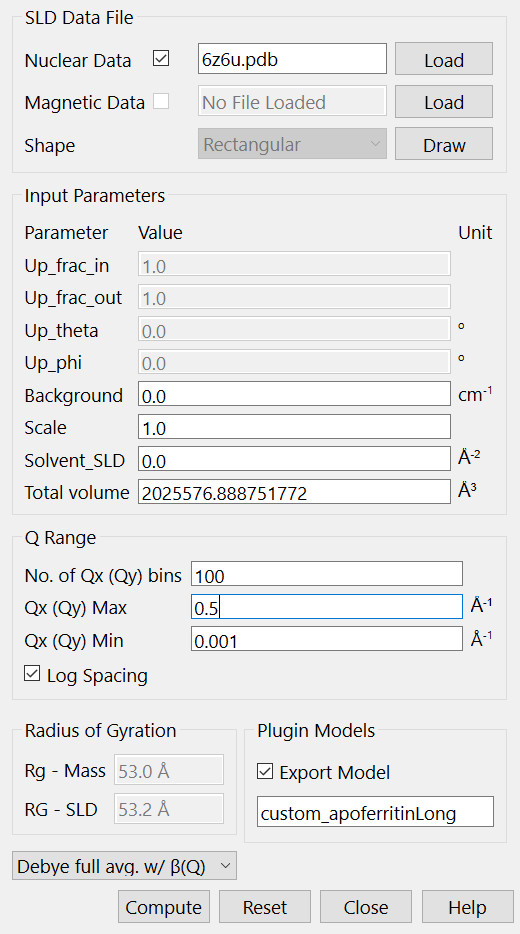This screenshot has height=934, width=520.
Task: Open the Help documentation
Action: 468,907
